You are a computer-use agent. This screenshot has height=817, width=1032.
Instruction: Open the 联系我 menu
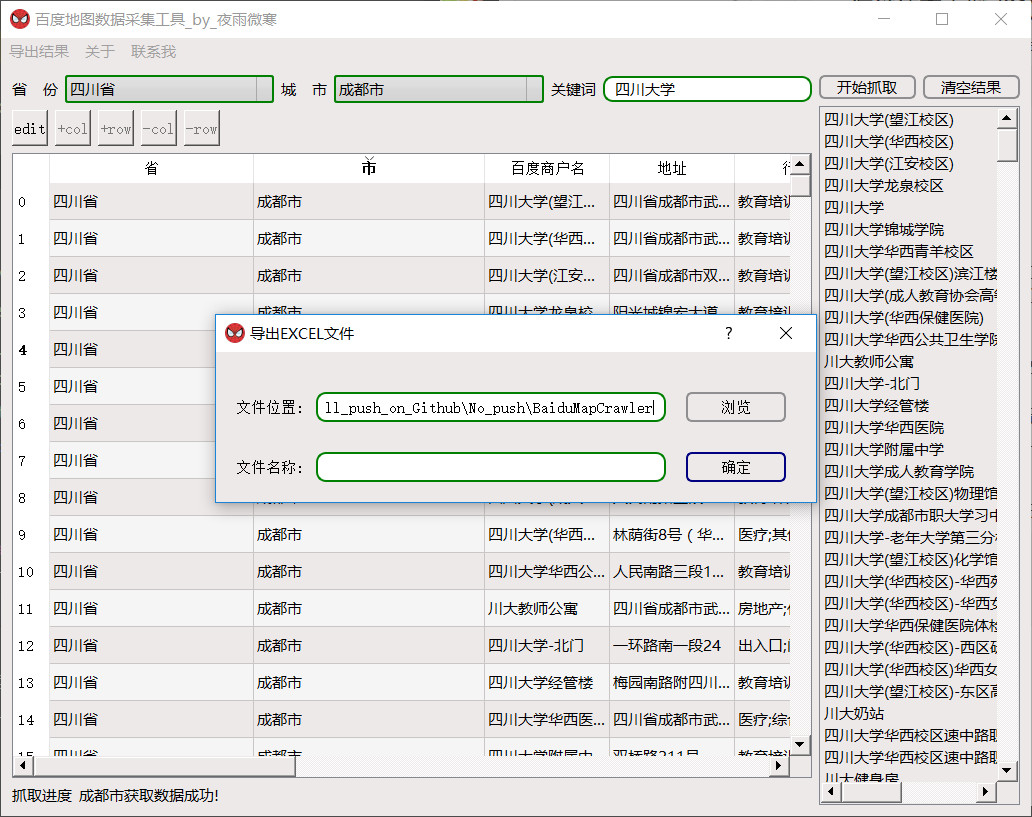click(x=153, y=51)
